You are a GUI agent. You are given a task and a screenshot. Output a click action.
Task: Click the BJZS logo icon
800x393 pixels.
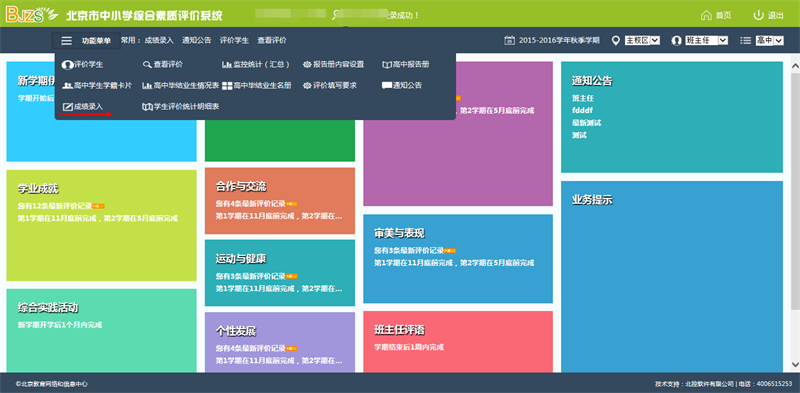pos(32,14)
